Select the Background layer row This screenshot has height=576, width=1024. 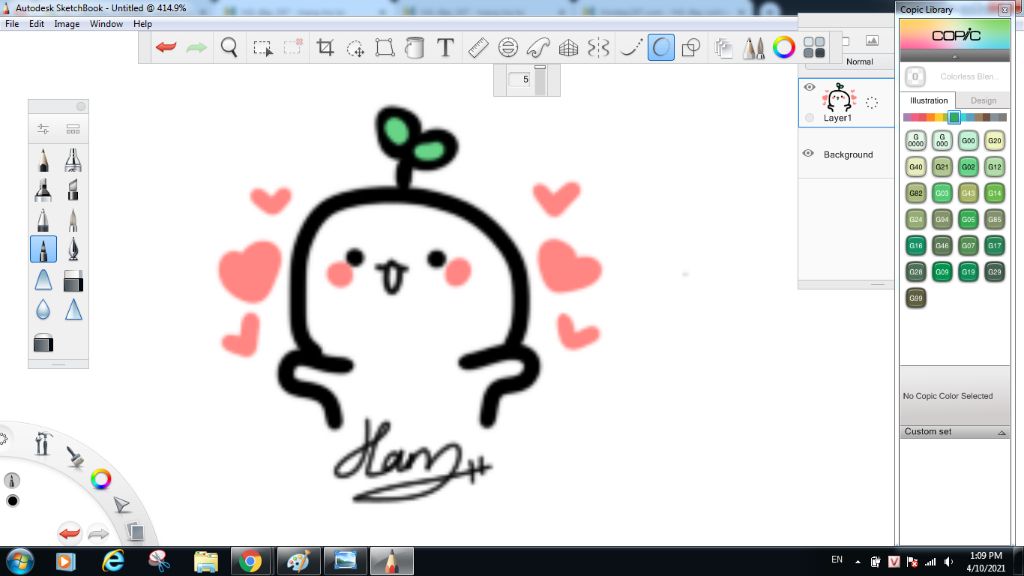[846, 154]
